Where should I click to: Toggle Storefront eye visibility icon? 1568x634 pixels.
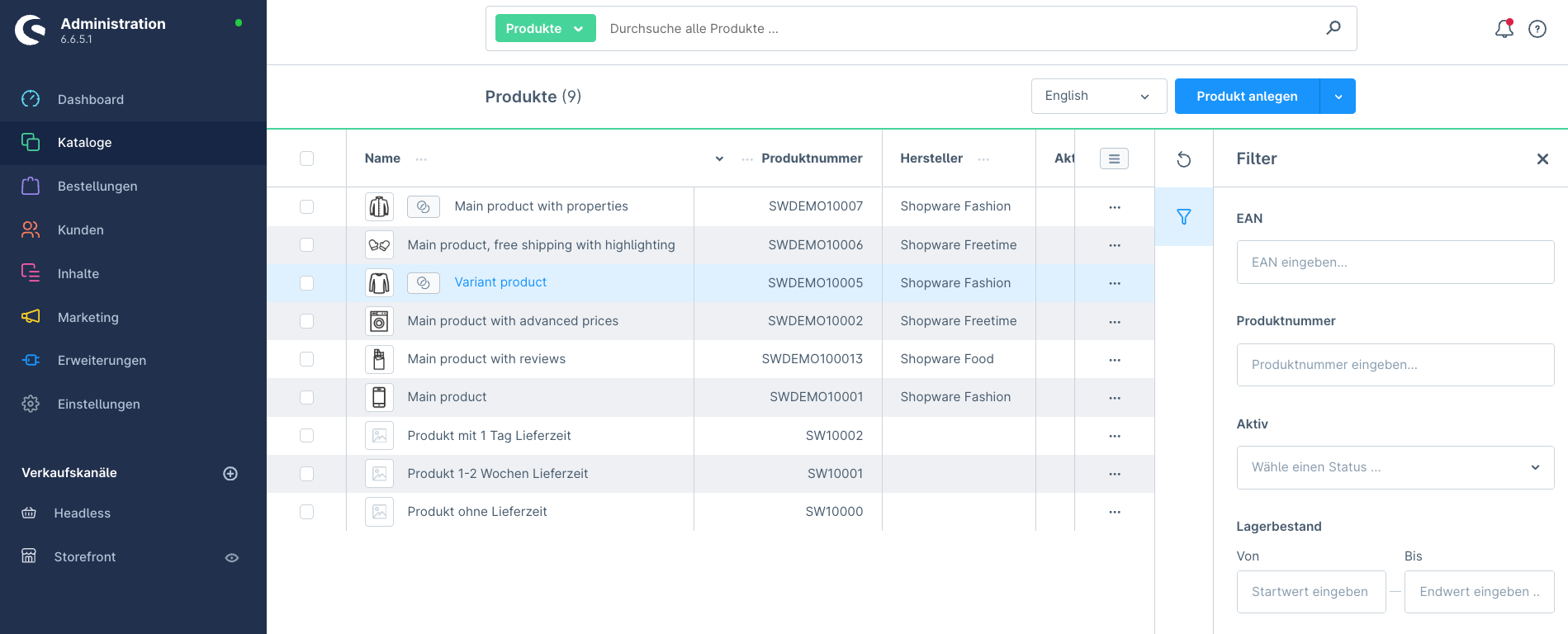pos(232,557)
